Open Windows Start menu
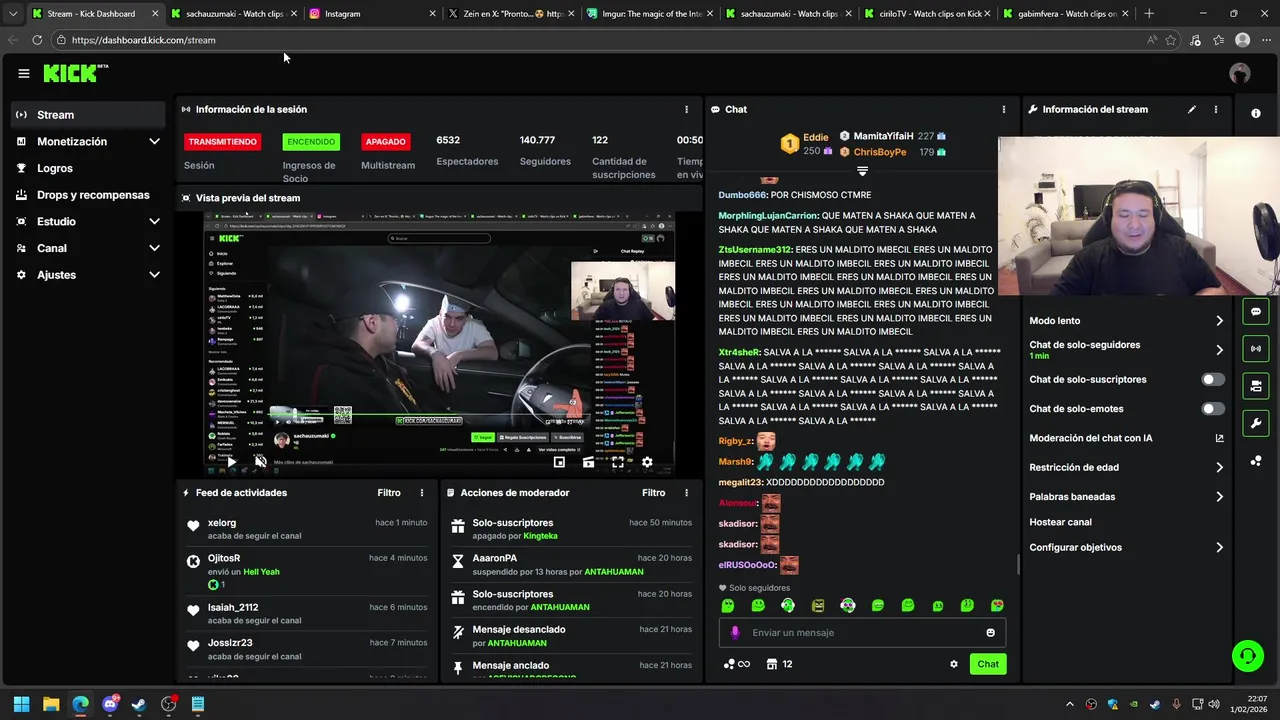 (21, 704)
